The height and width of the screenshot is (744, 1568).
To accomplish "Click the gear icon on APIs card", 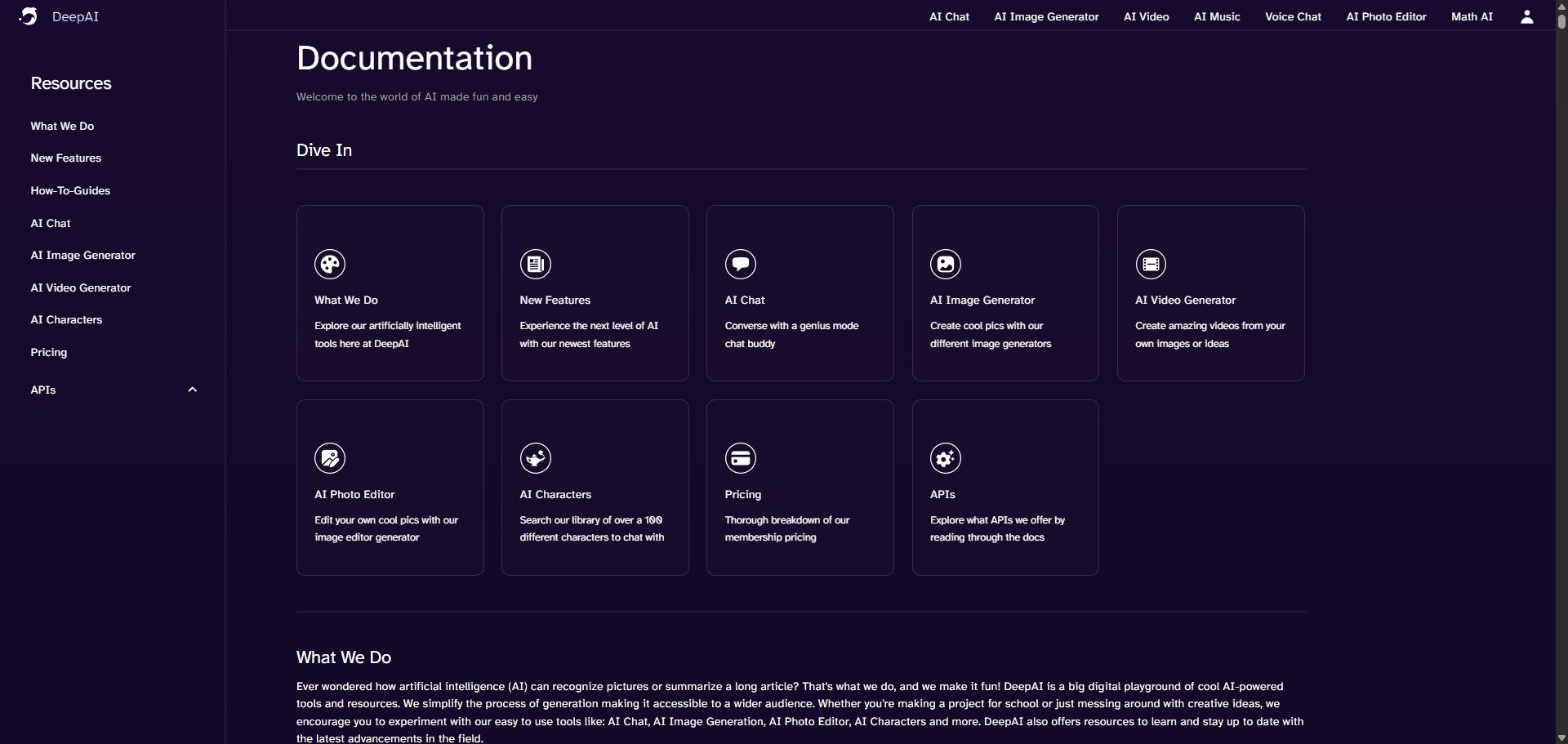I will point(946,458).
